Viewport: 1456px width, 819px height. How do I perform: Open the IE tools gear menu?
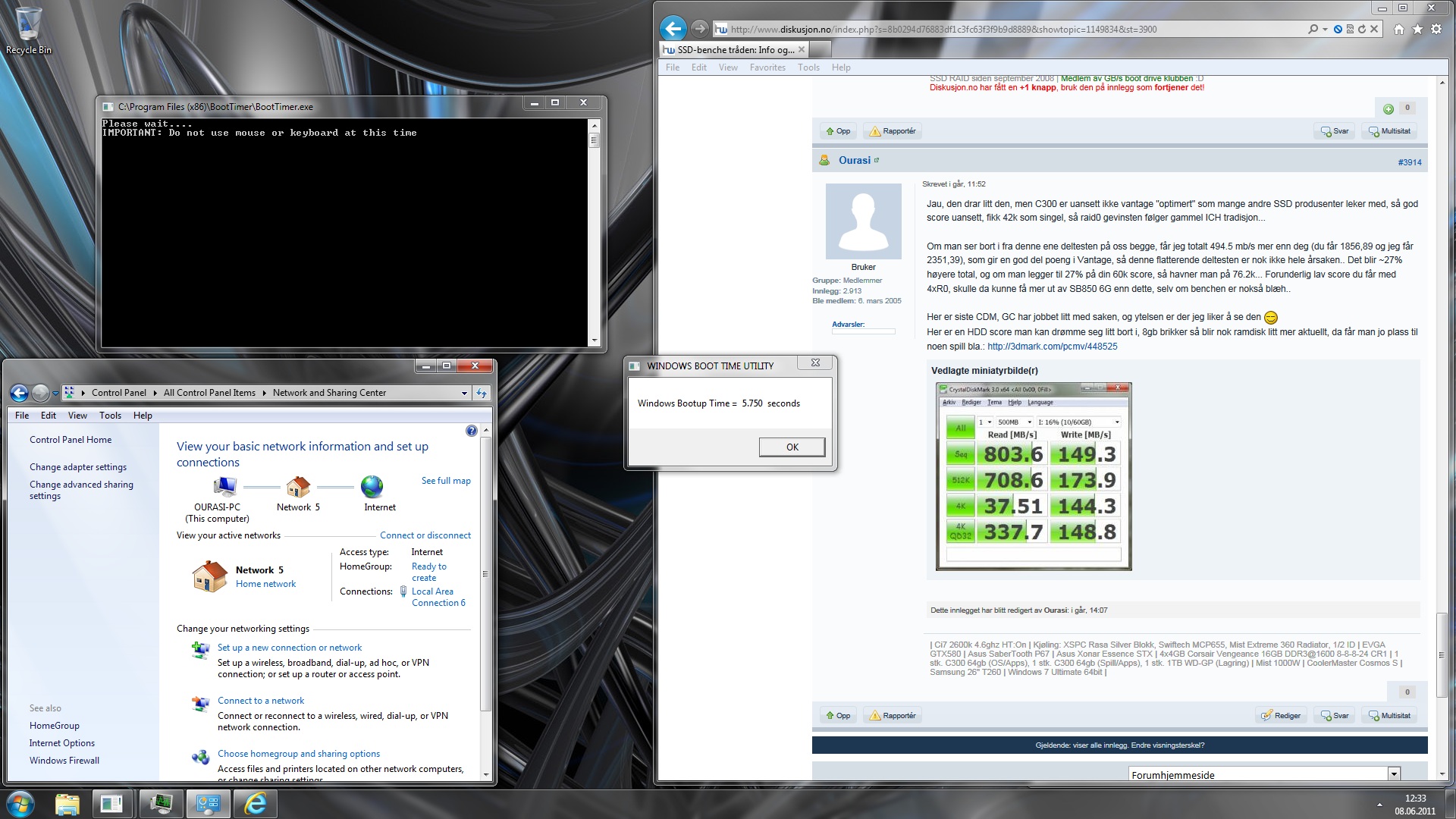tap(1436, 29)
